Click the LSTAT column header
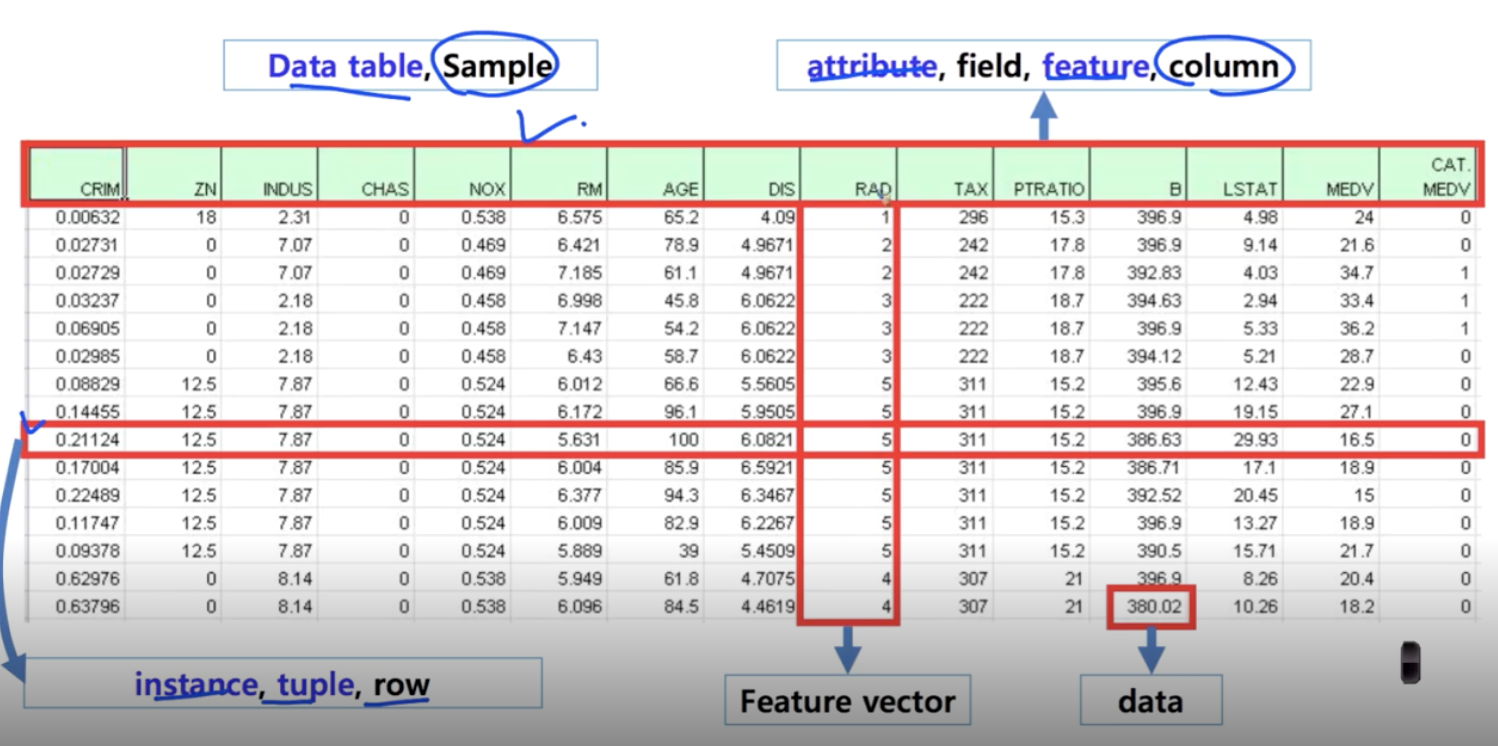 pyautogui.click(x=1234, y=175)
